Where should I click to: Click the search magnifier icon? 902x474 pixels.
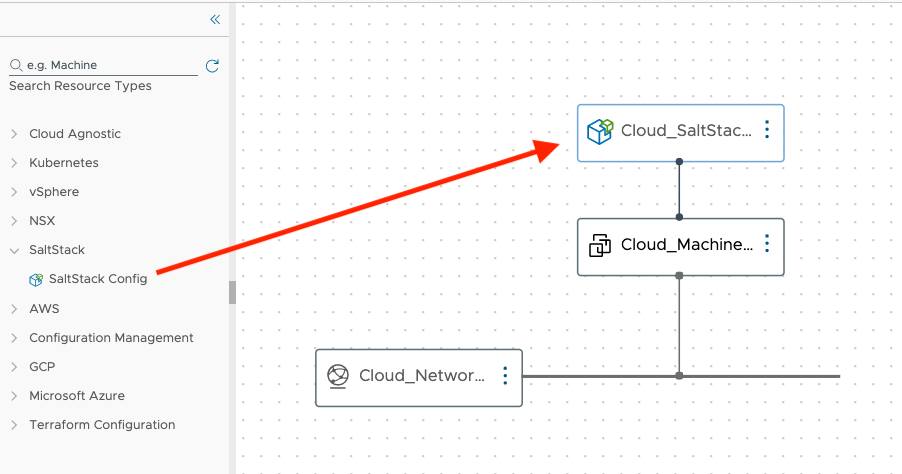(x=16, y=65)
